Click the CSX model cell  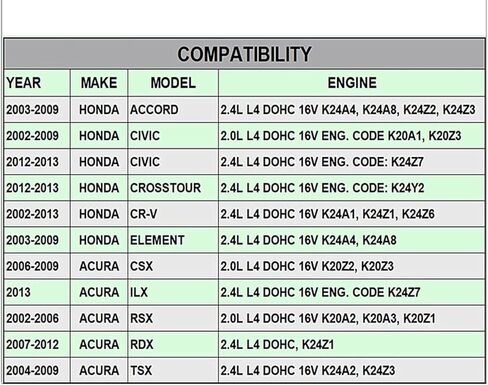(x=173, y=266)
